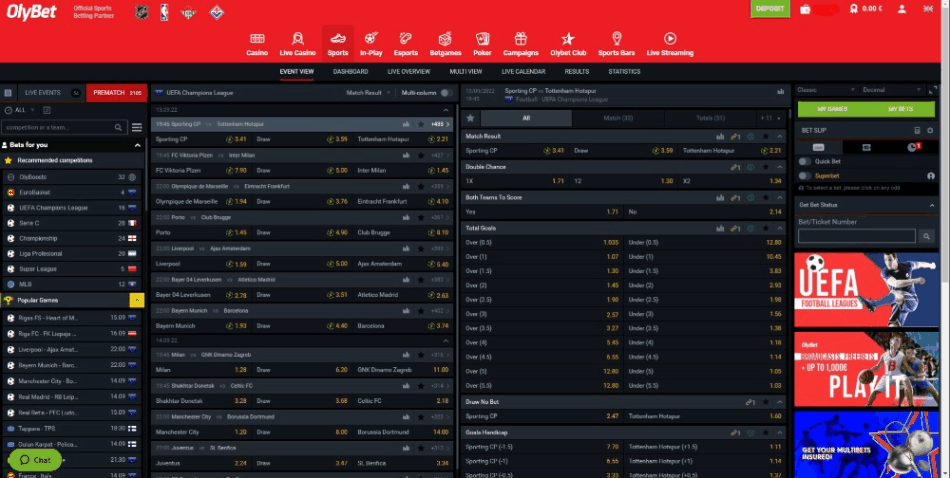The image size is (950, 478).
Task: Select the Match (33) markets tab
Action: pos(618,118)
